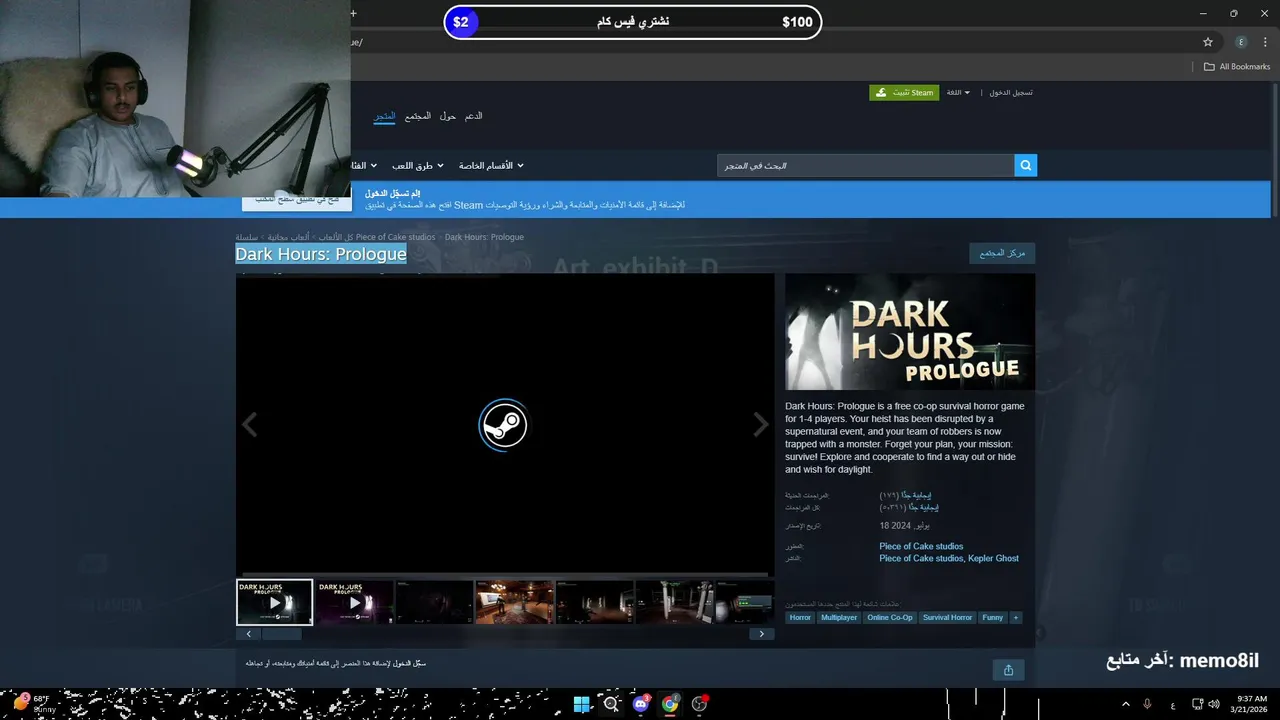
Task: Open حول about tab
Action: coord(448,116)
